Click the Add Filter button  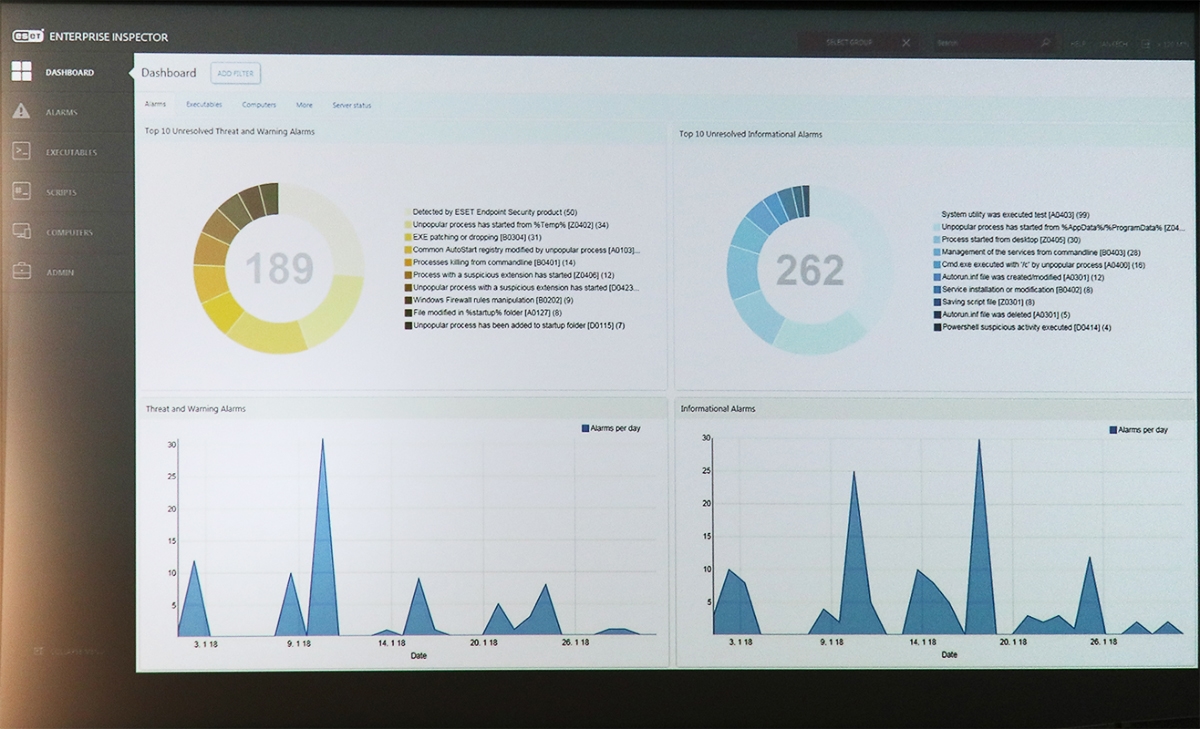(236, 73)
